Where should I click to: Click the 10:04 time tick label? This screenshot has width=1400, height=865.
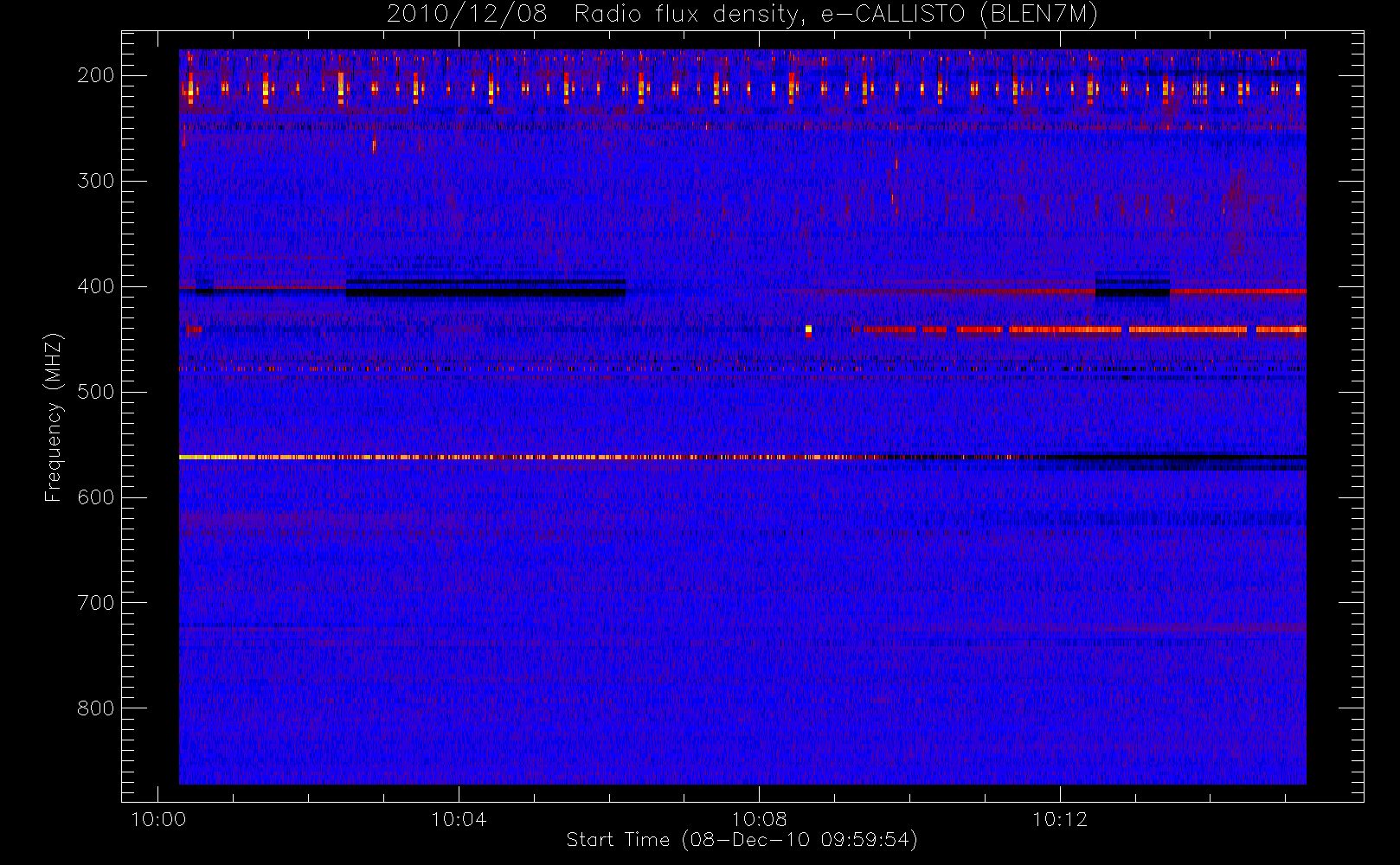(459, 818)
